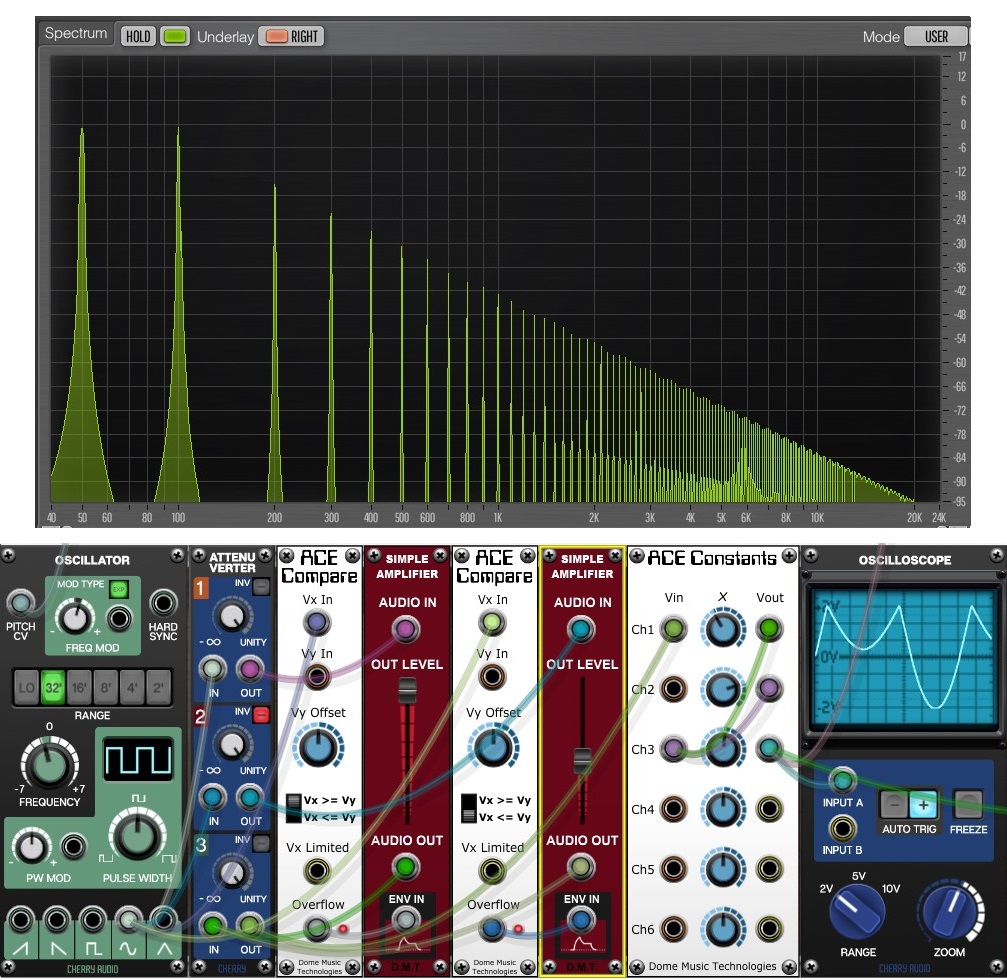Image resolution: width=1007 pixels, height=980 pixels.
Task: Set AUTO TRIG to plus on Oscilloscope
Action: pyautogui.click(x=923, y=804)
